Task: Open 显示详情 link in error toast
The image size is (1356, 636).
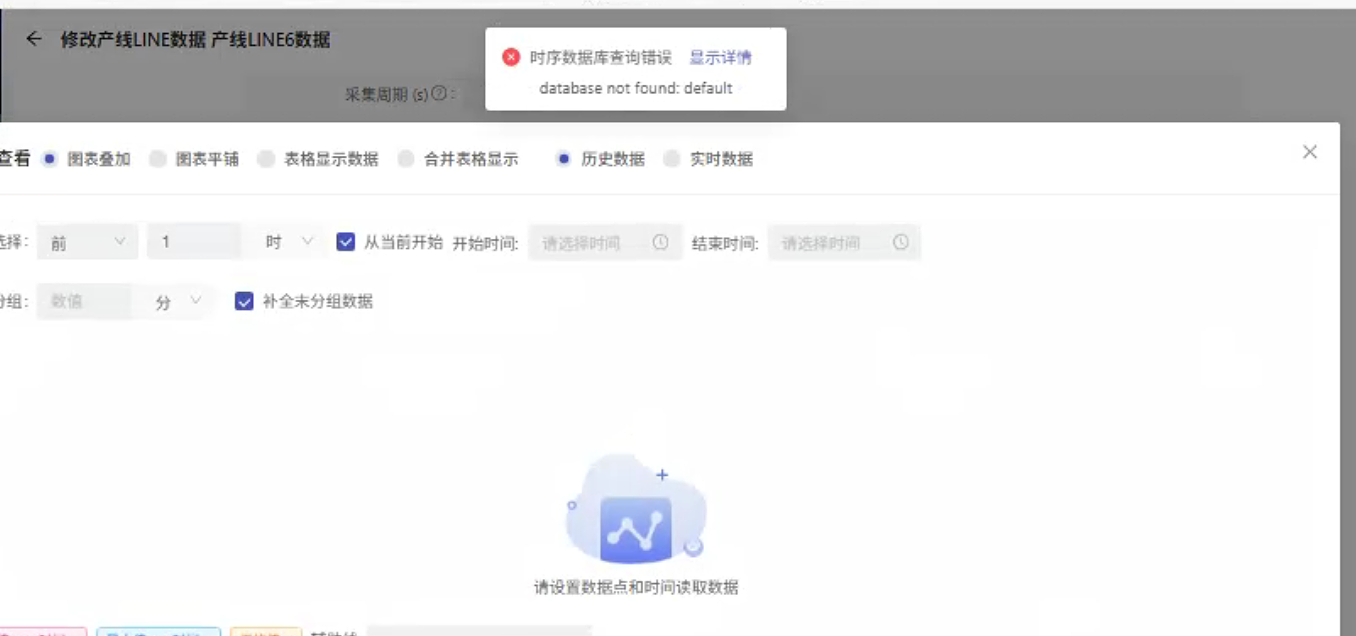Action: pyautogui.click(x=720, y=58)
